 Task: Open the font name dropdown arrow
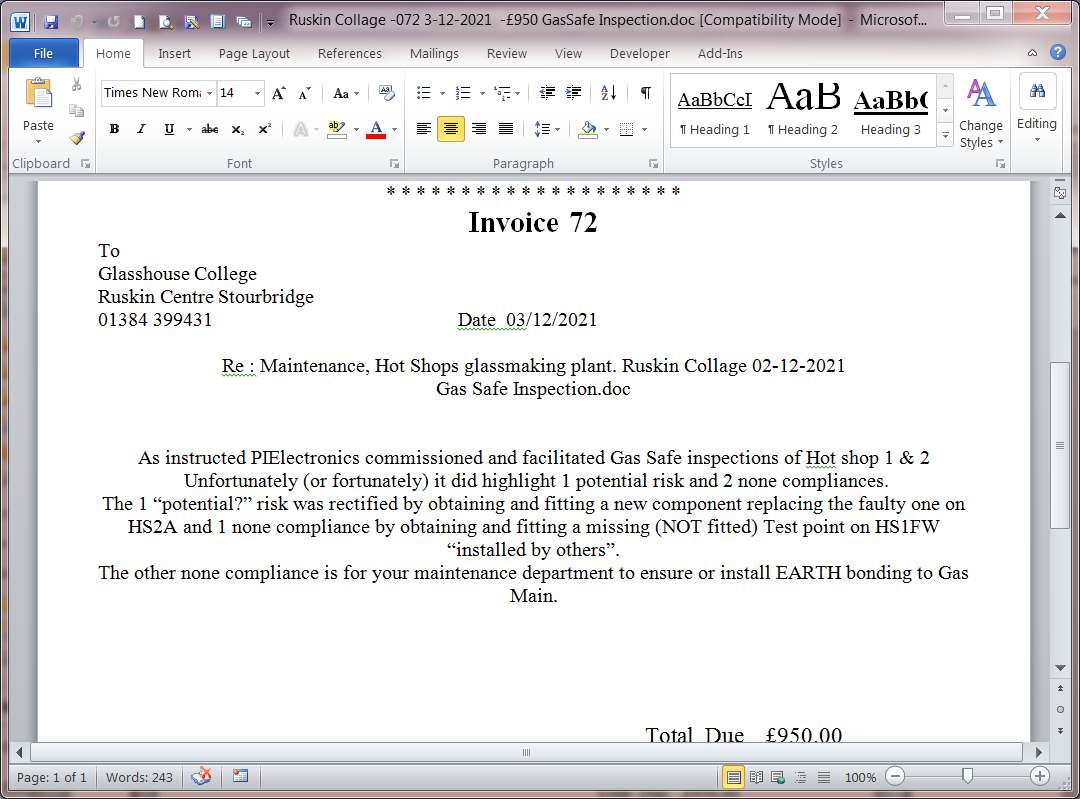(x=209, y=93)
